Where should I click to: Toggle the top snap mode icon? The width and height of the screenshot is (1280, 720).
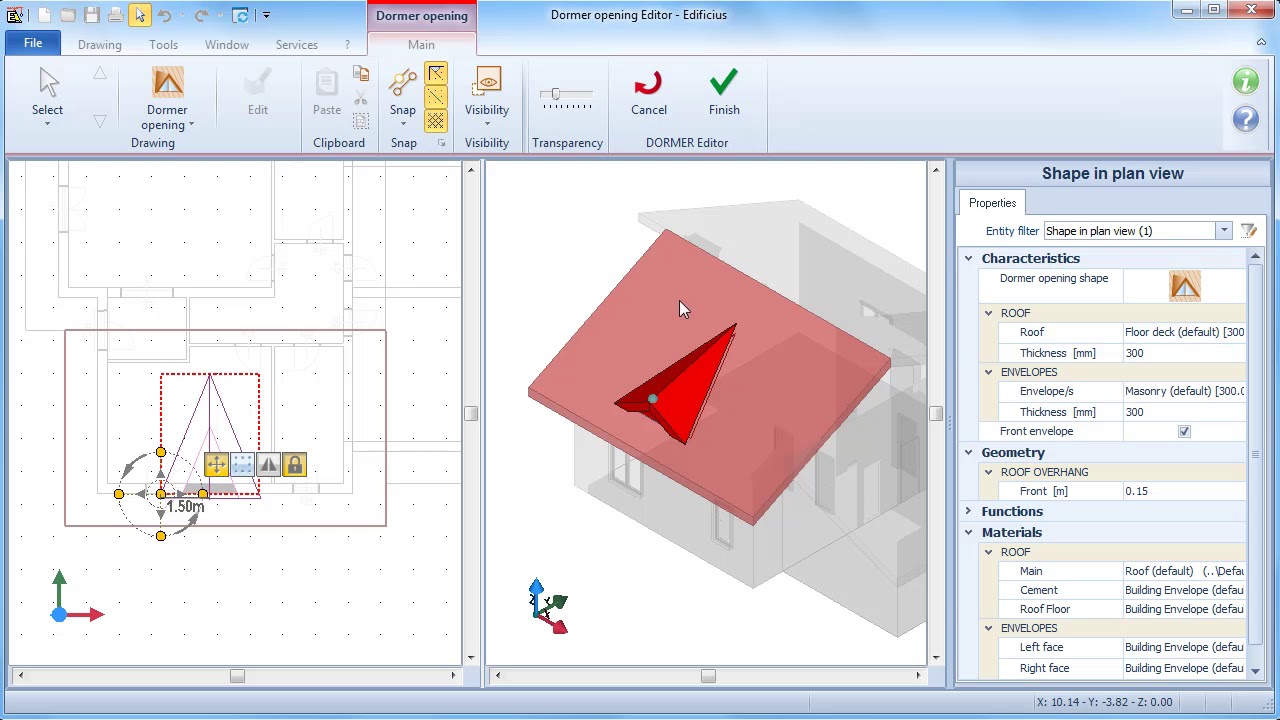436,74
